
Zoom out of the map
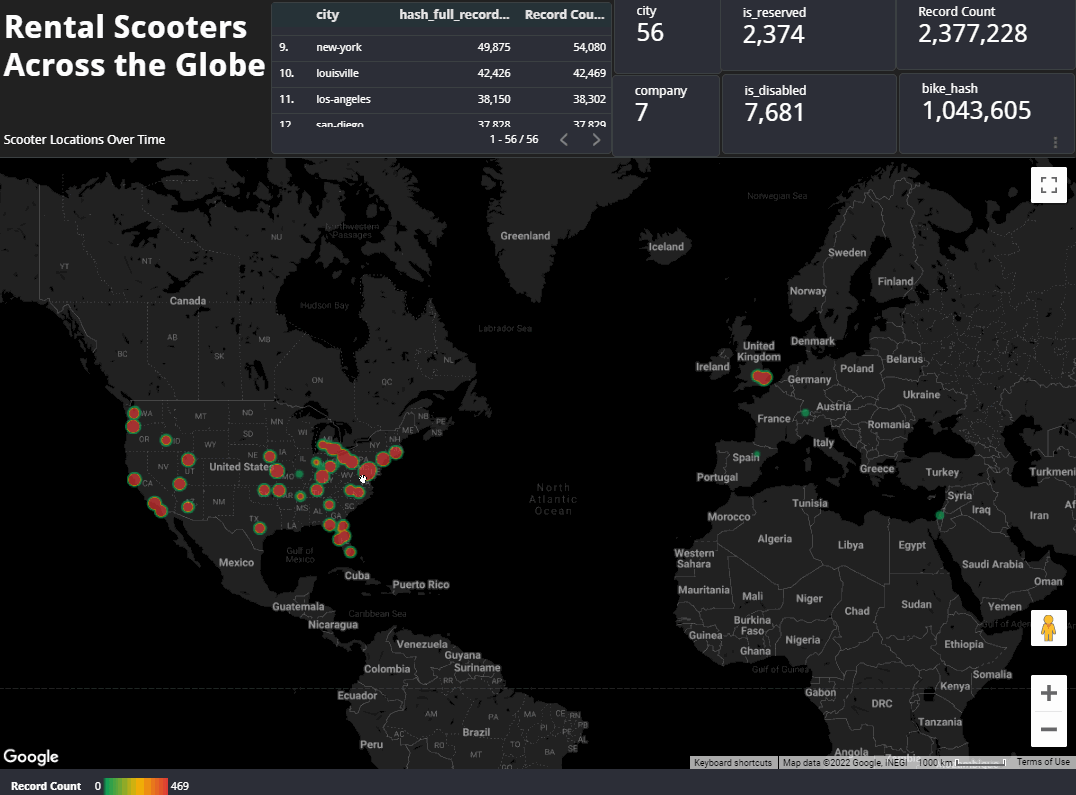(1049, 729)
